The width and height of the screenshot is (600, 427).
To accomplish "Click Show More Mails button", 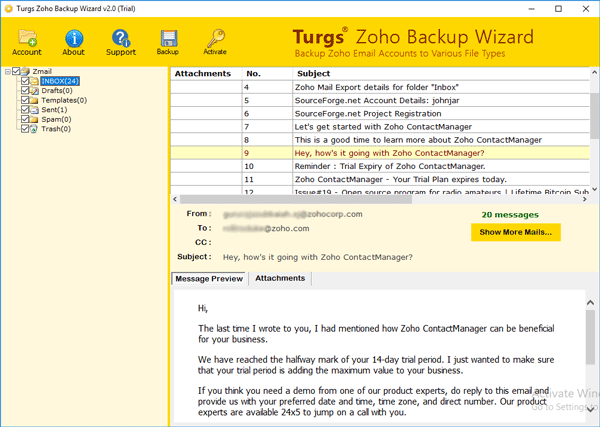I will 516,232.
